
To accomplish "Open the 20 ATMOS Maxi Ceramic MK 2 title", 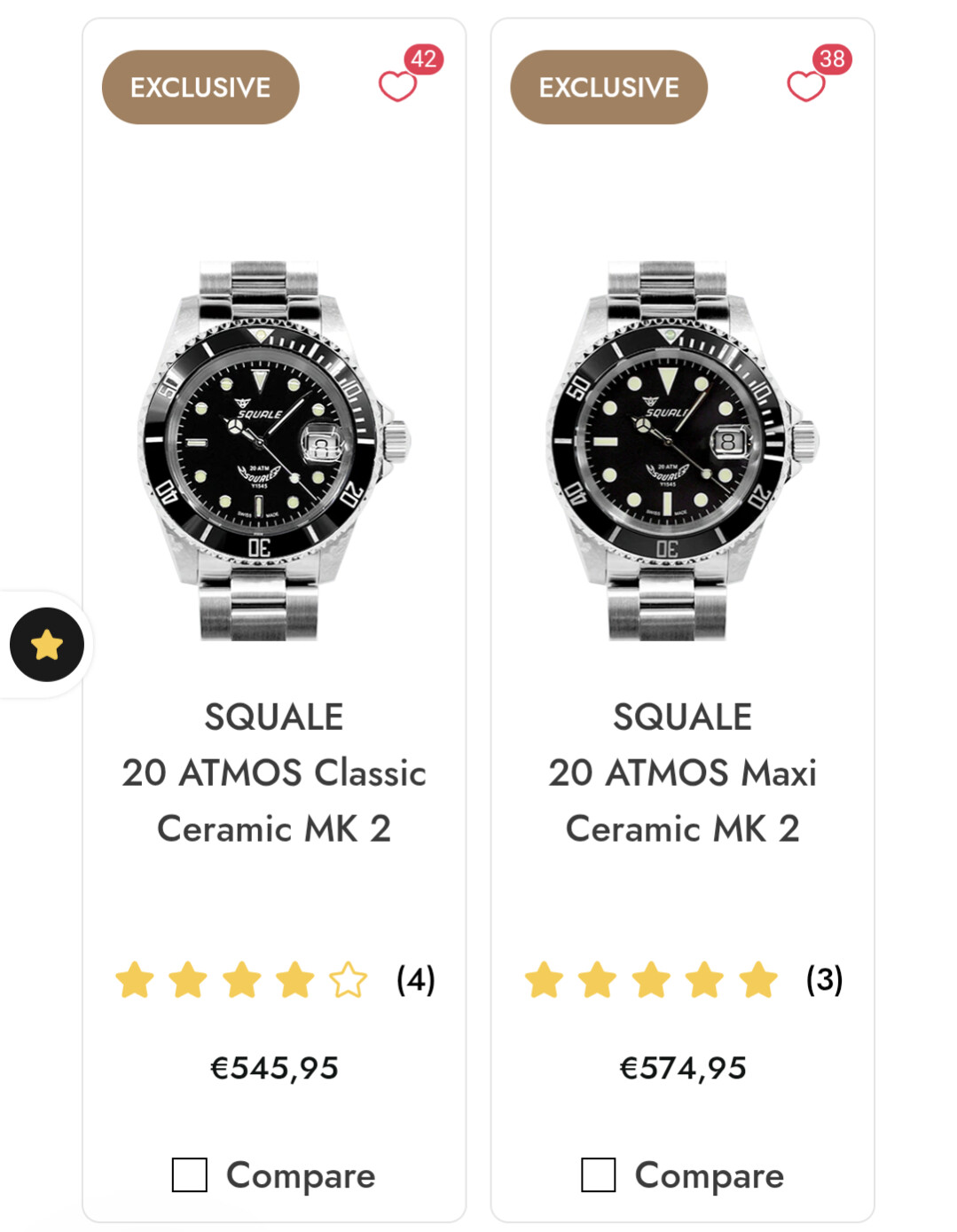I will pyautogui.click(x=683, y=800).
